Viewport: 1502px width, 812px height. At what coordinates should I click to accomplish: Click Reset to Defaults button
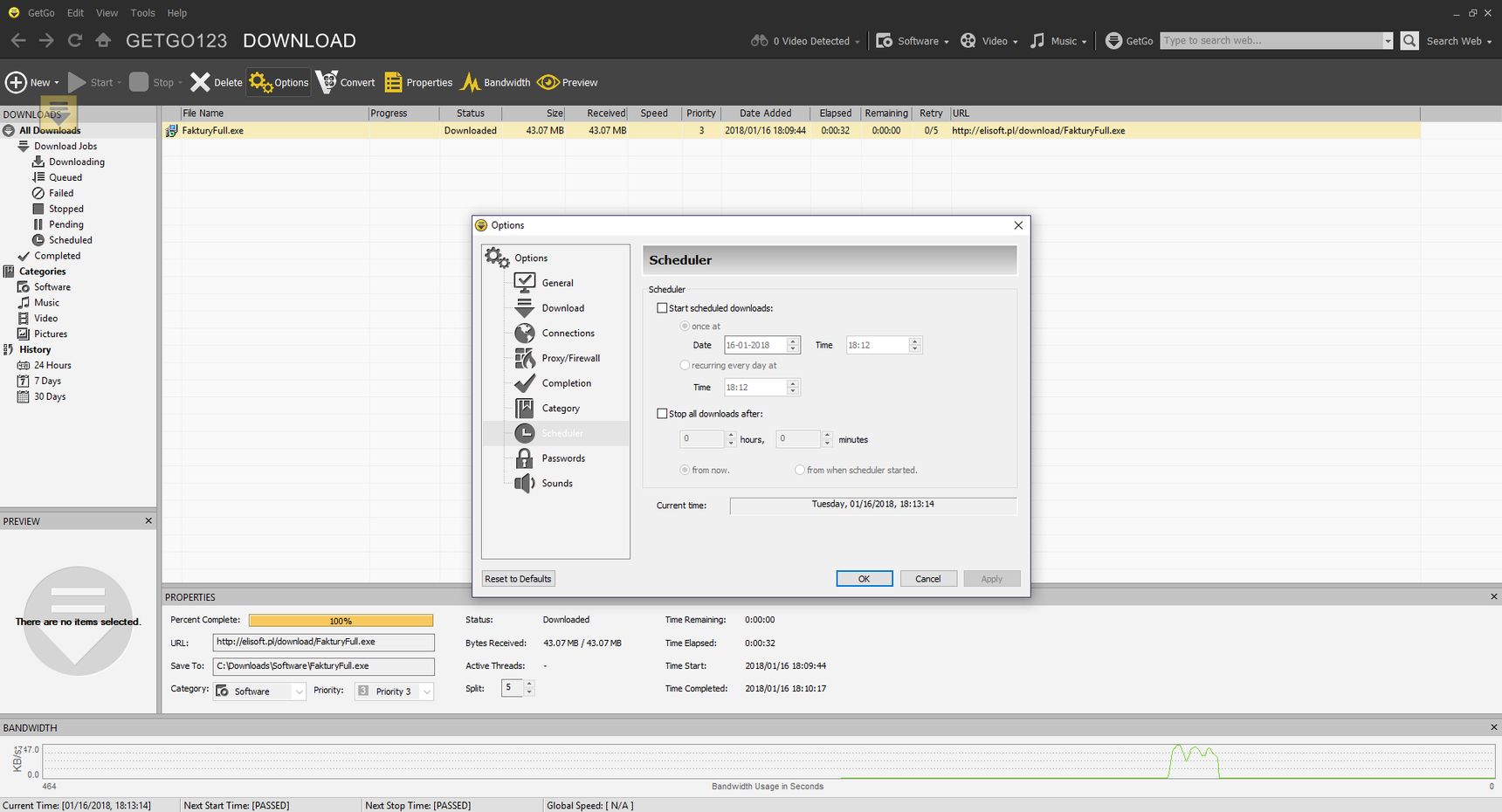pos(518,579)
